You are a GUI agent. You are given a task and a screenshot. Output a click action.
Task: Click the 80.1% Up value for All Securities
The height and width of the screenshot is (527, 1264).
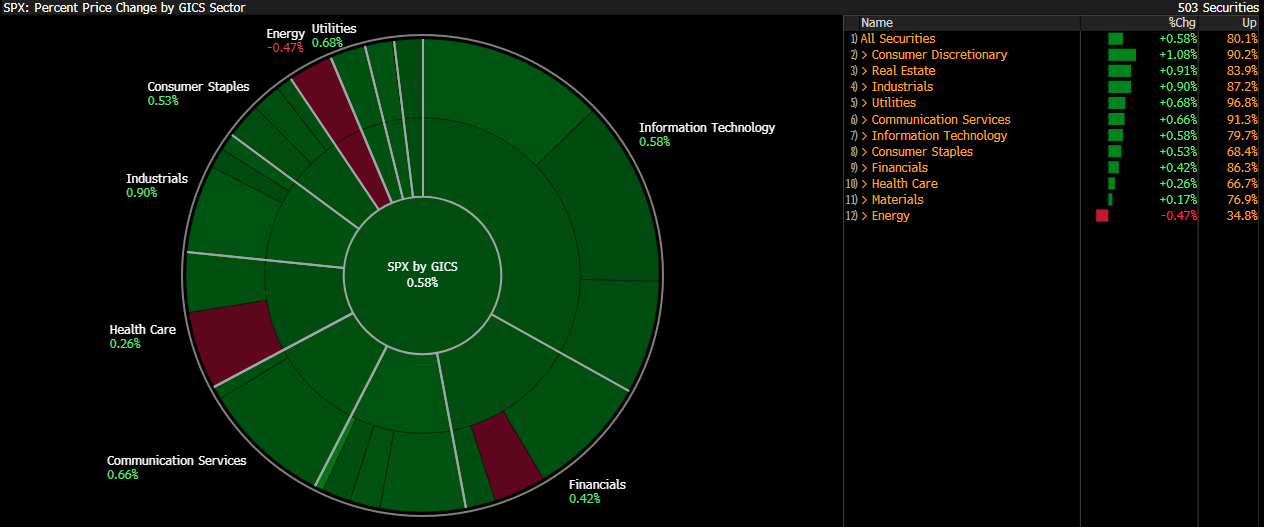(1242, 39)
